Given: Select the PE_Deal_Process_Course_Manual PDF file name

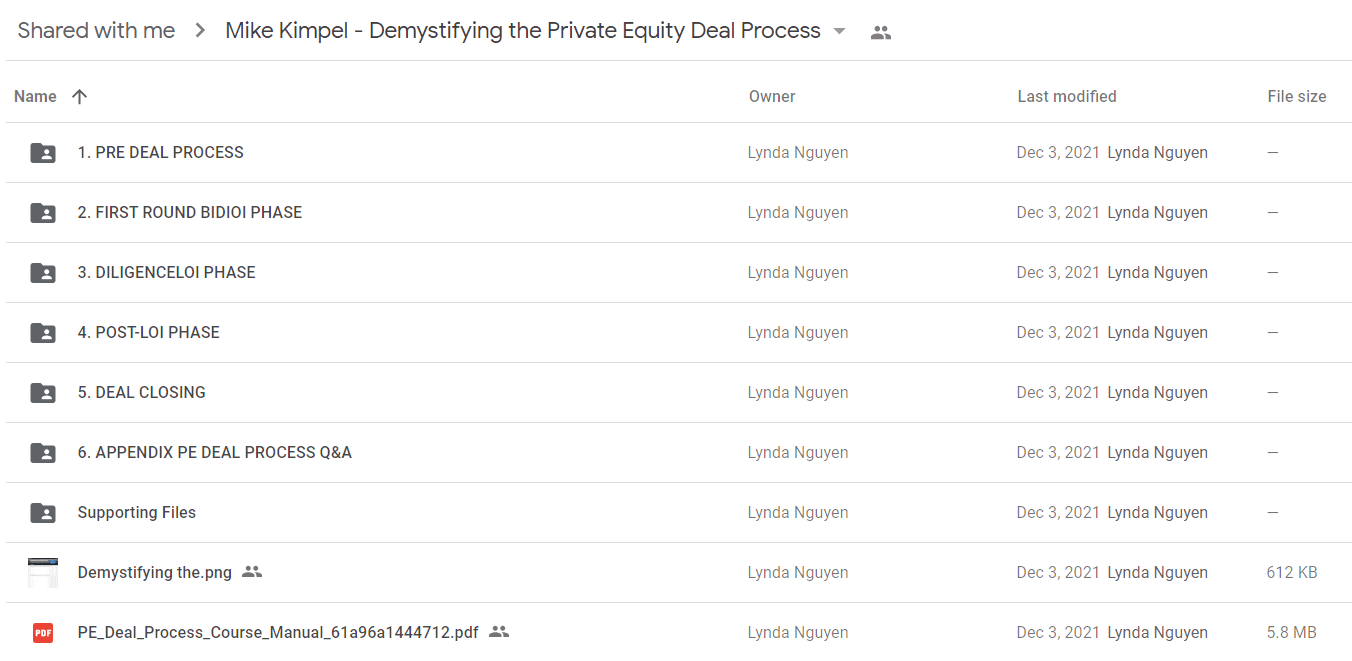Looking at the screenshot, I should [278, 632].
